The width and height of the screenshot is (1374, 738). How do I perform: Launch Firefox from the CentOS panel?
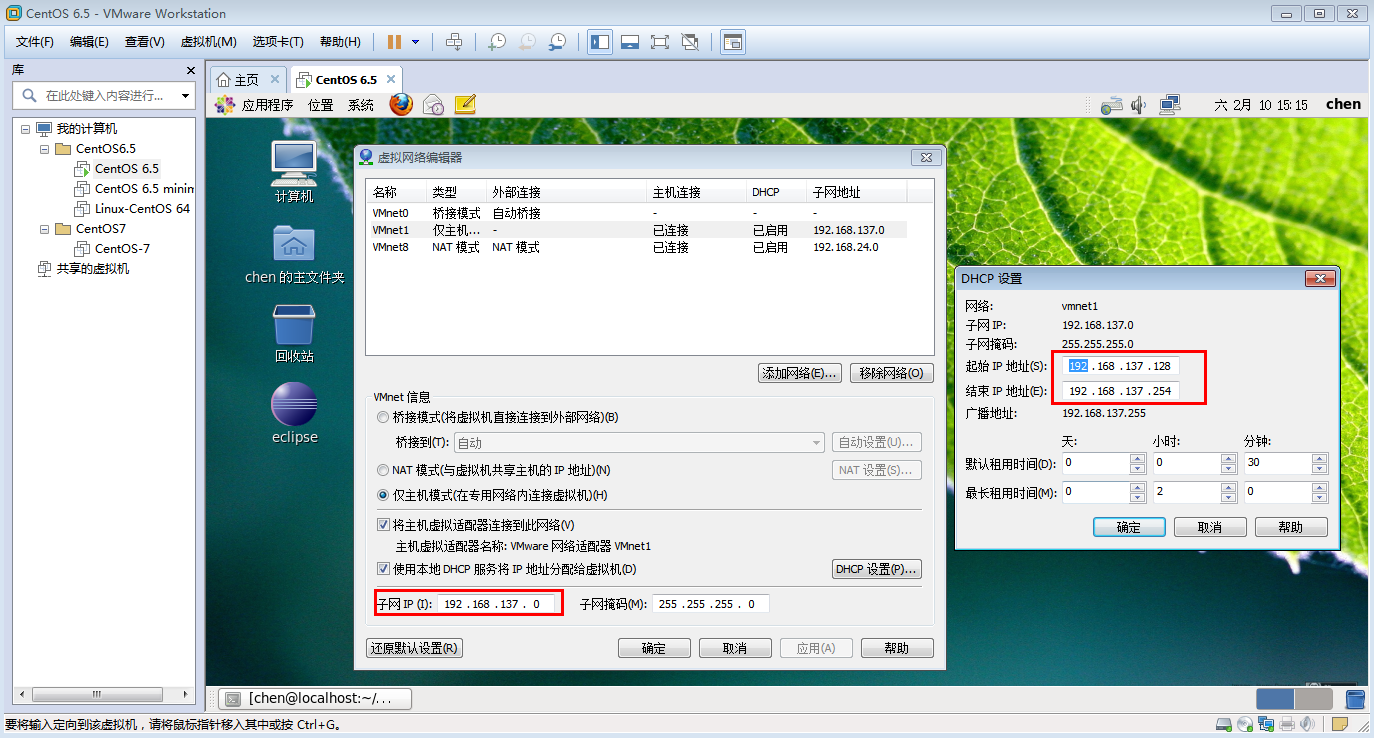[x=401, y=105]
